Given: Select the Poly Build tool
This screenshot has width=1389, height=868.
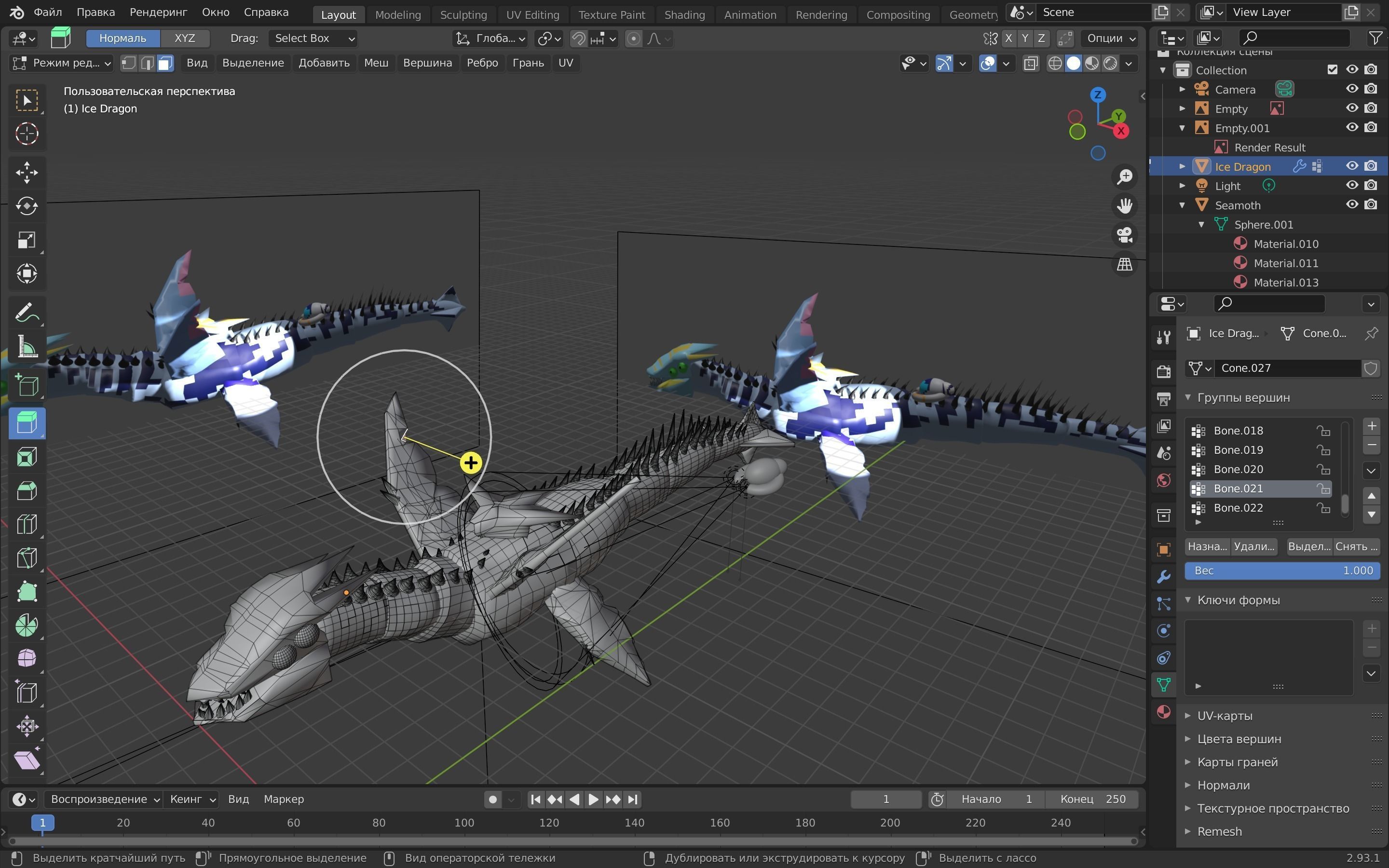Looking at the screenshot, I should (27, 592).
